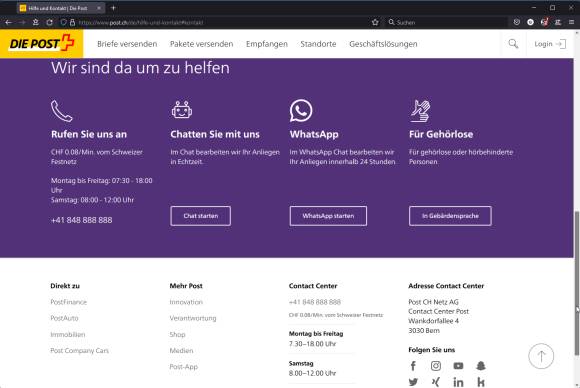Screen dimensions: 580x388
Task: Open Empfangen menu
Action: click(x=267, y=44)
